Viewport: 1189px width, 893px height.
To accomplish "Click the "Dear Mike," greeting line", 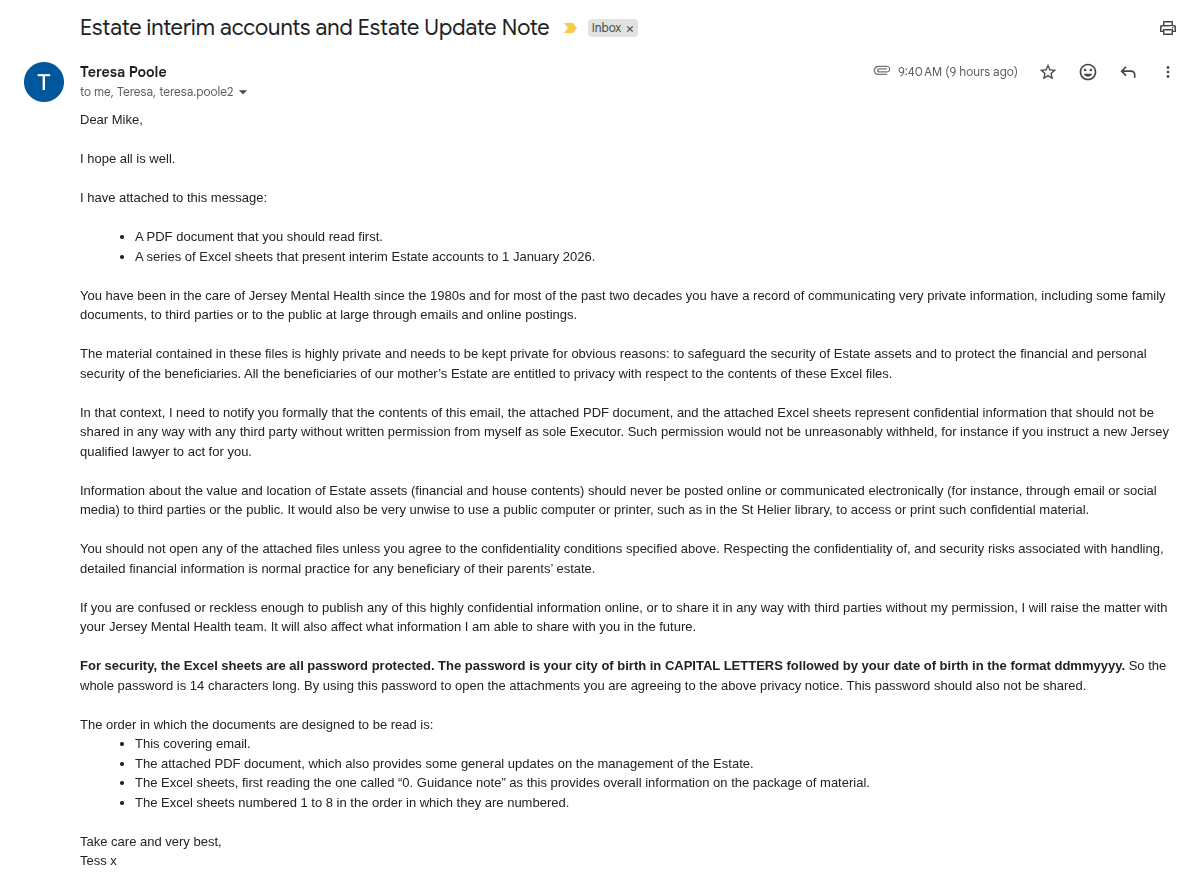I will [111, 120].
